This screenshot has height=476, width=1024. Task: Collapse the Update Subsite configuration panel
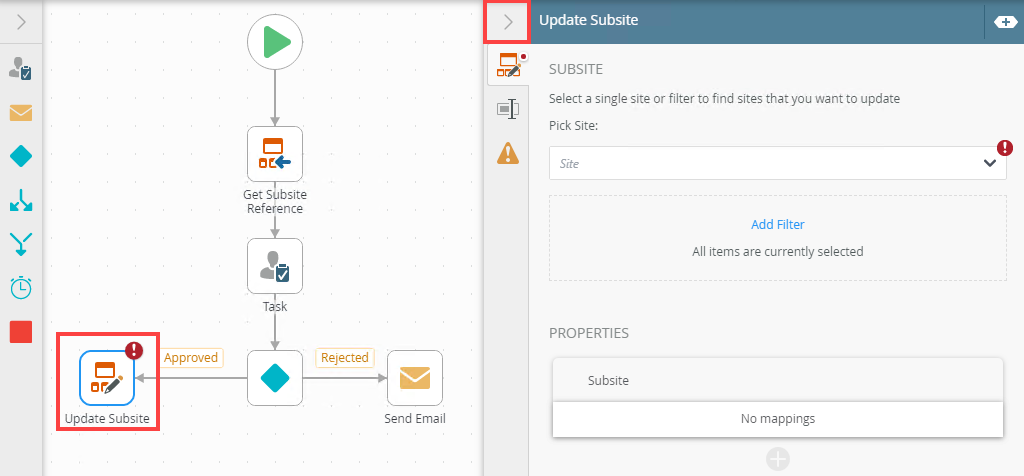pos(508,21)
